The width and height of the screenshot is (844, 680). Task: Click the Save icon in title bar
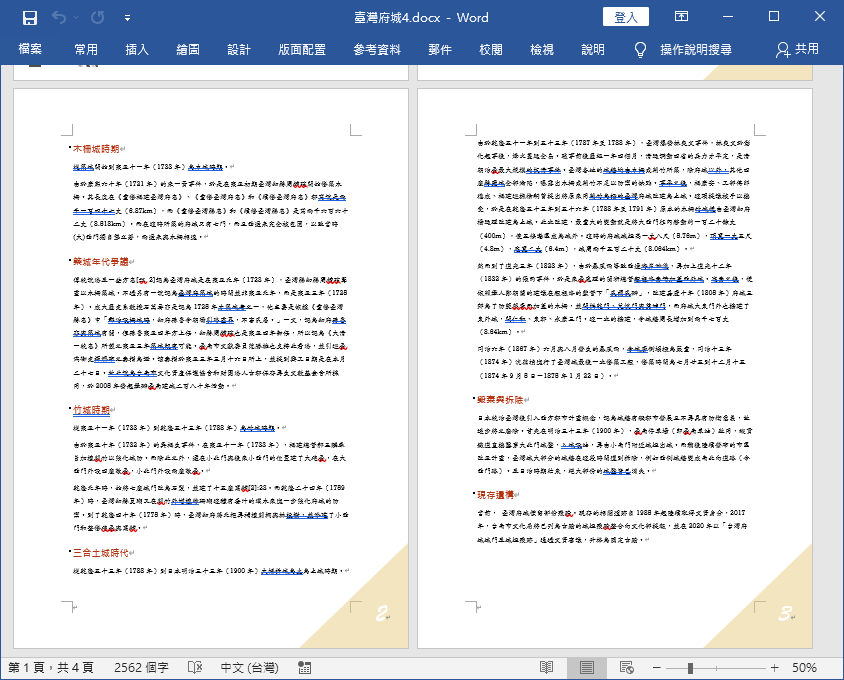click(30, 18)
